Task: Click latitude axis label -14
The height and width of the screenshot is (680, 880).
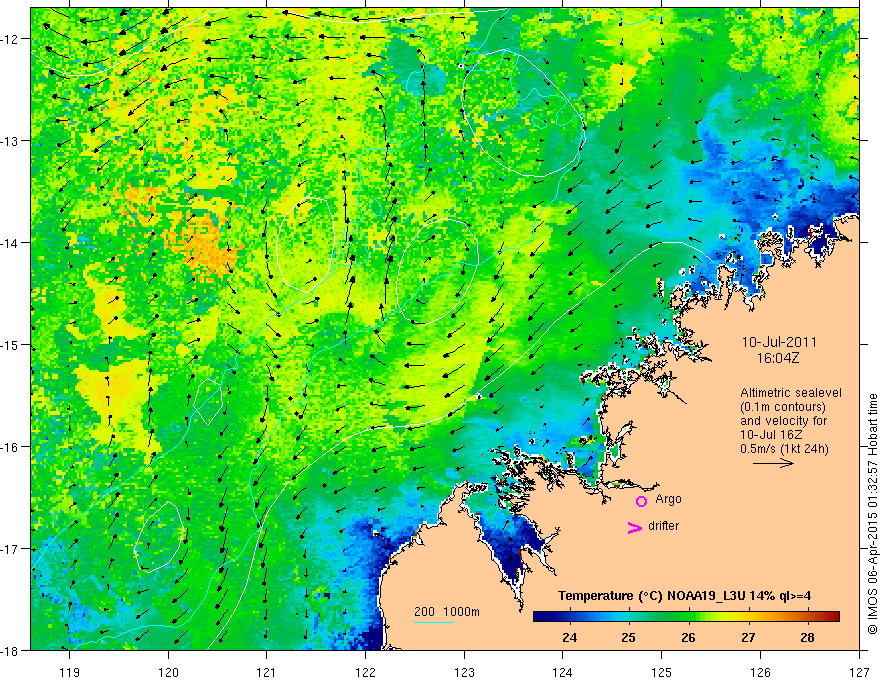Action: click(x=10, y=243)
